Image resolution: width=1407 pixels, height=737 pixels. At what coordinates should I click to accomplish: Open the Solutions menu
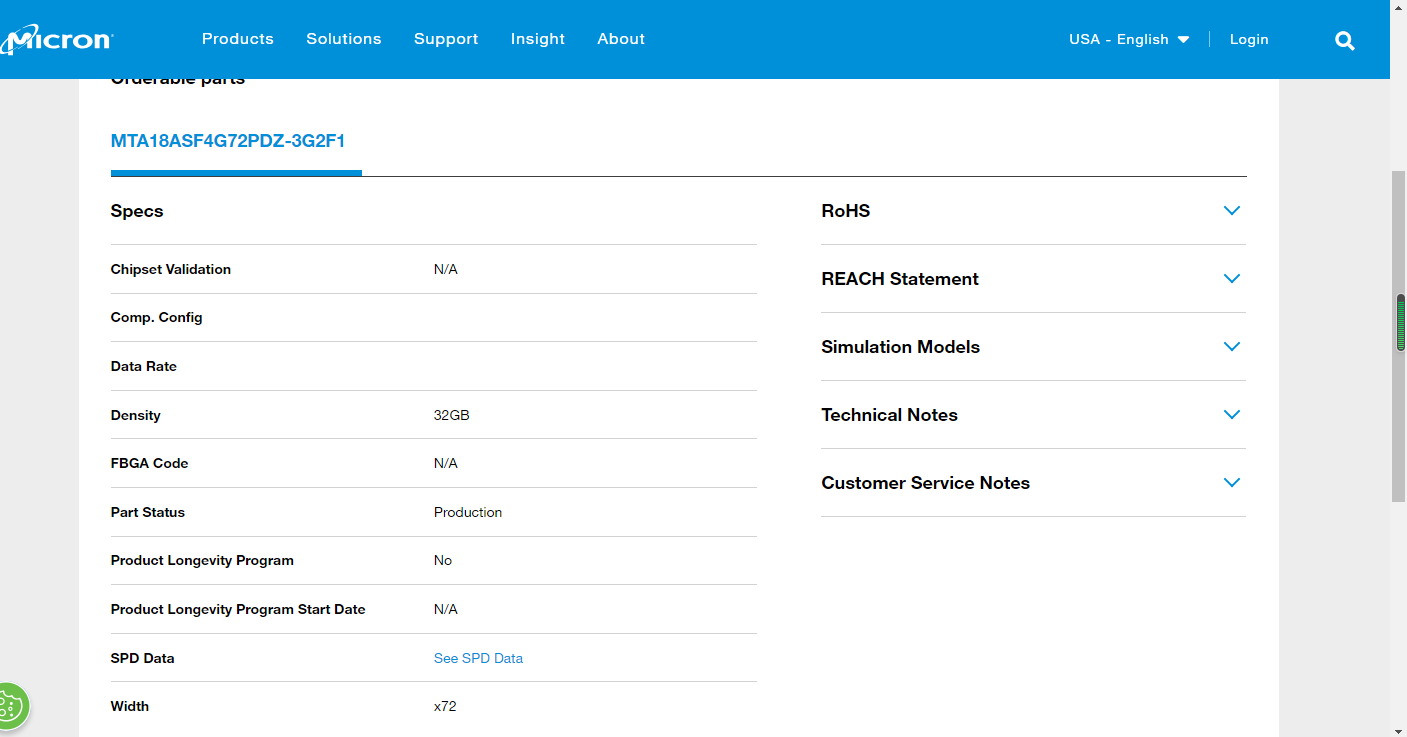coord(344,39)
